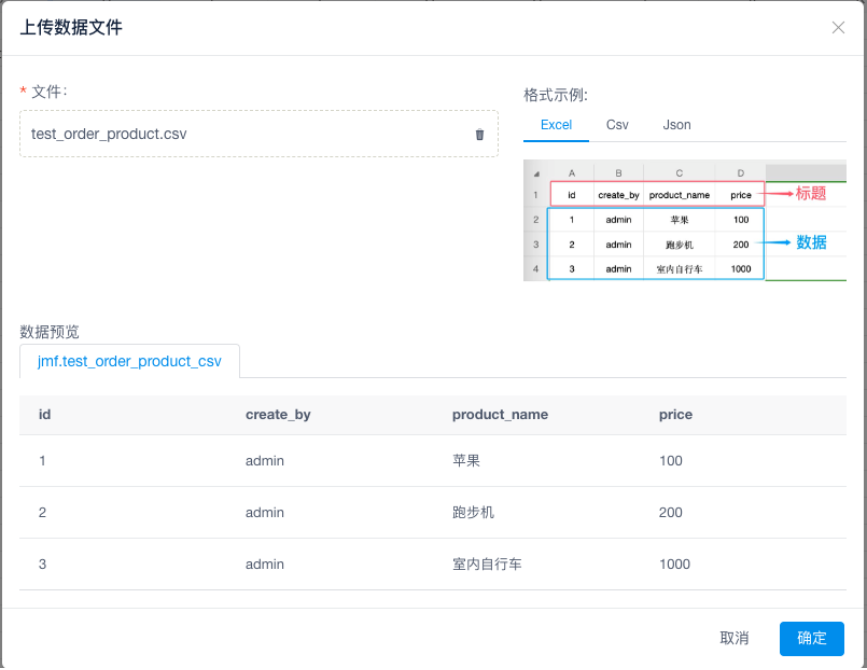Click the 文件 field label
Image resolution: width=867 pixels, height=670 pixels.
click(x=48, y=92)
